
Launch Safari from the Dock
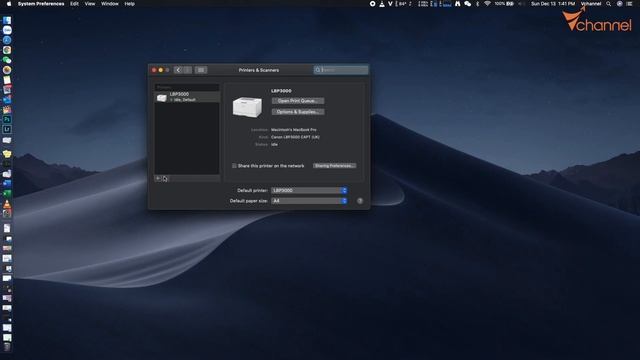point(7,40)
